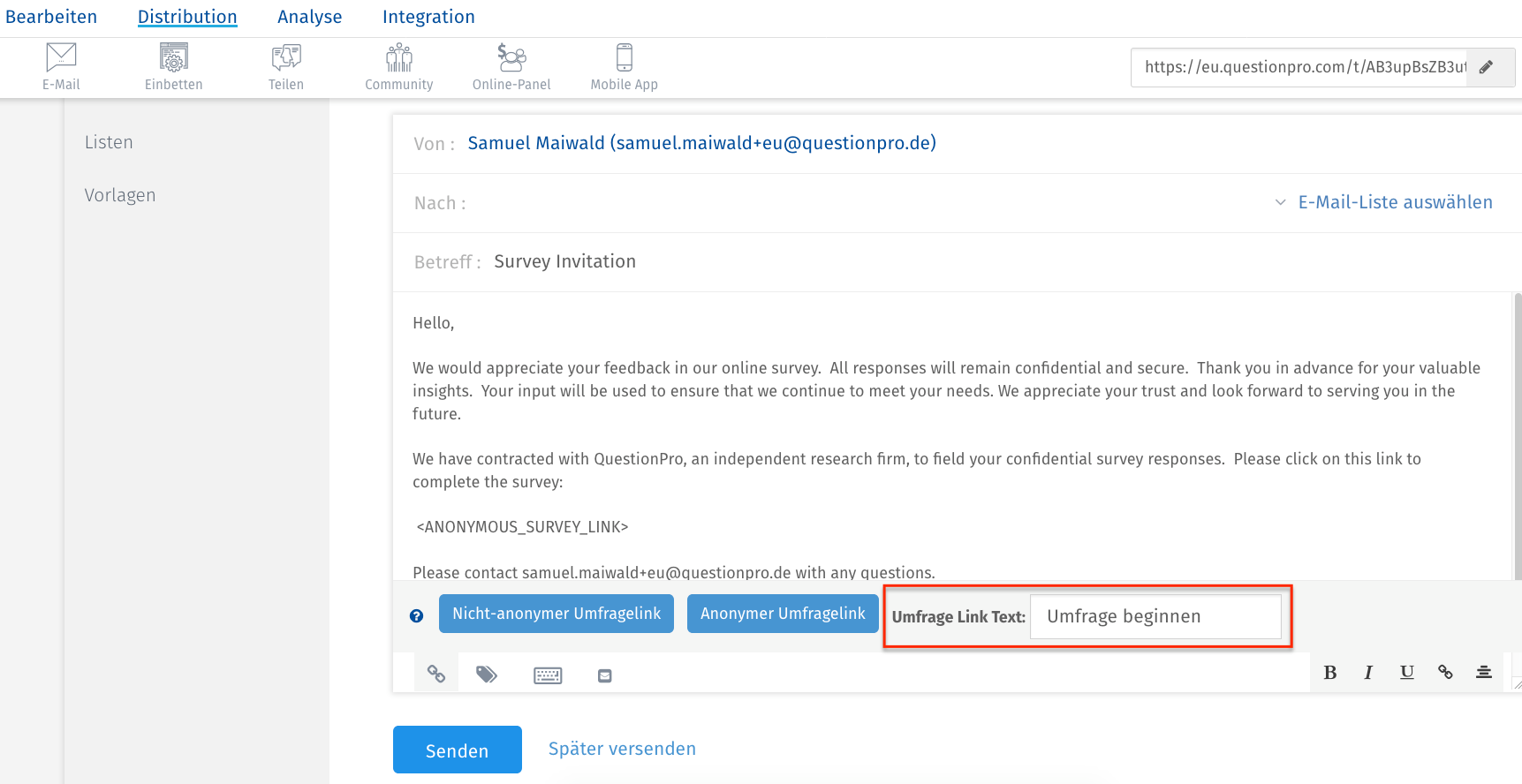Open Listen in the sidebar
This screenshot has height=784, width=1522.
pyautogui.click(x=109, y=142)
